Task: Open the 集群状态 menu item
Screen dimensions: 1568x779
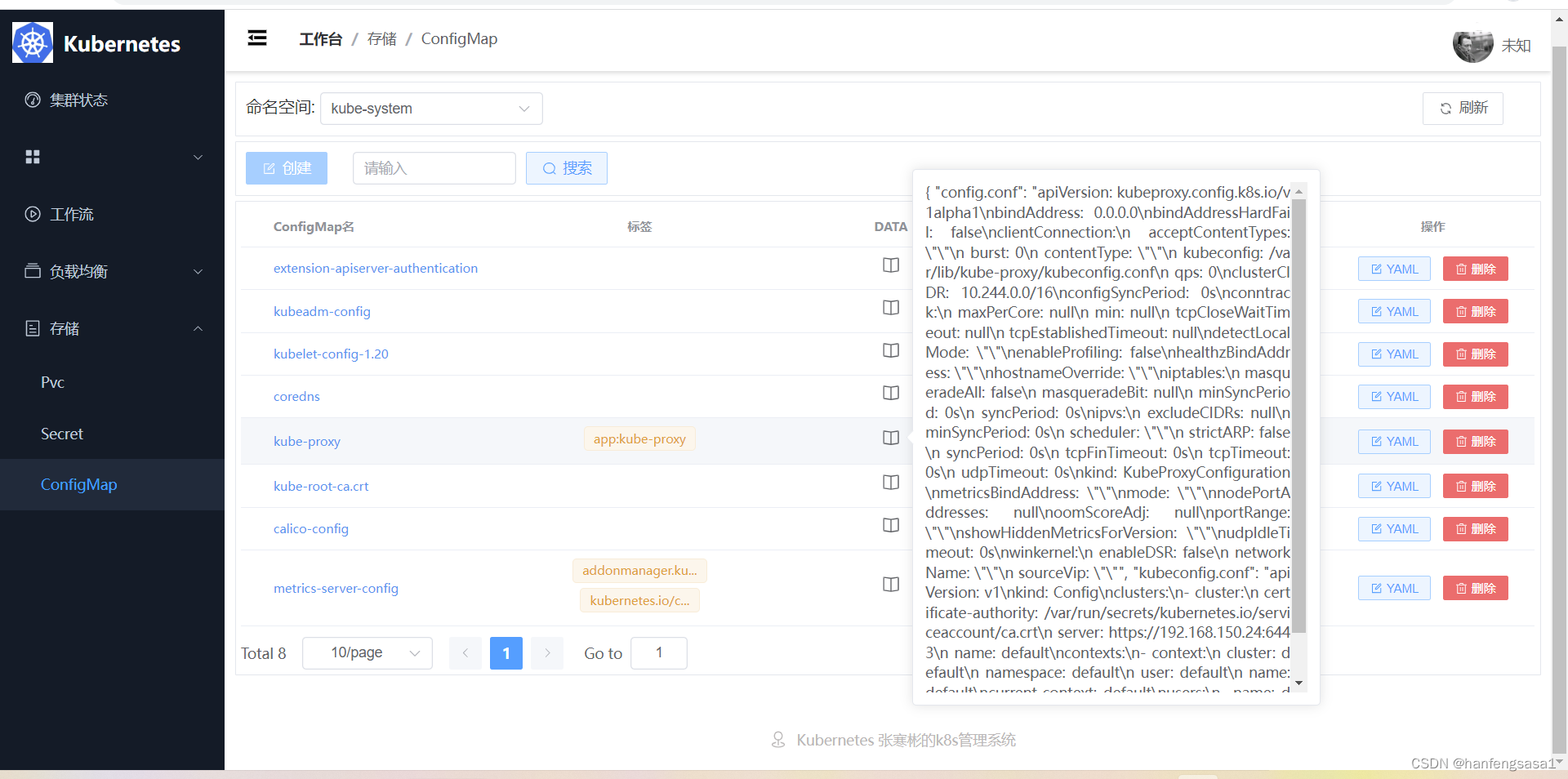Action: (112, 100)
